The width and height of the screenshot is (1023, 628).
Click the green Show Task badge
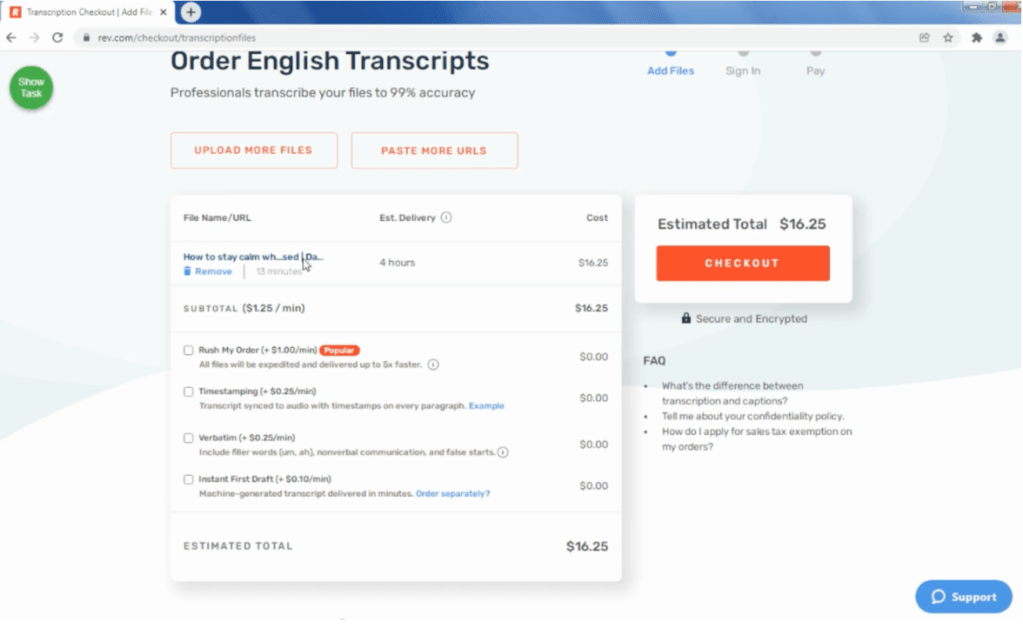pos(30,88)
